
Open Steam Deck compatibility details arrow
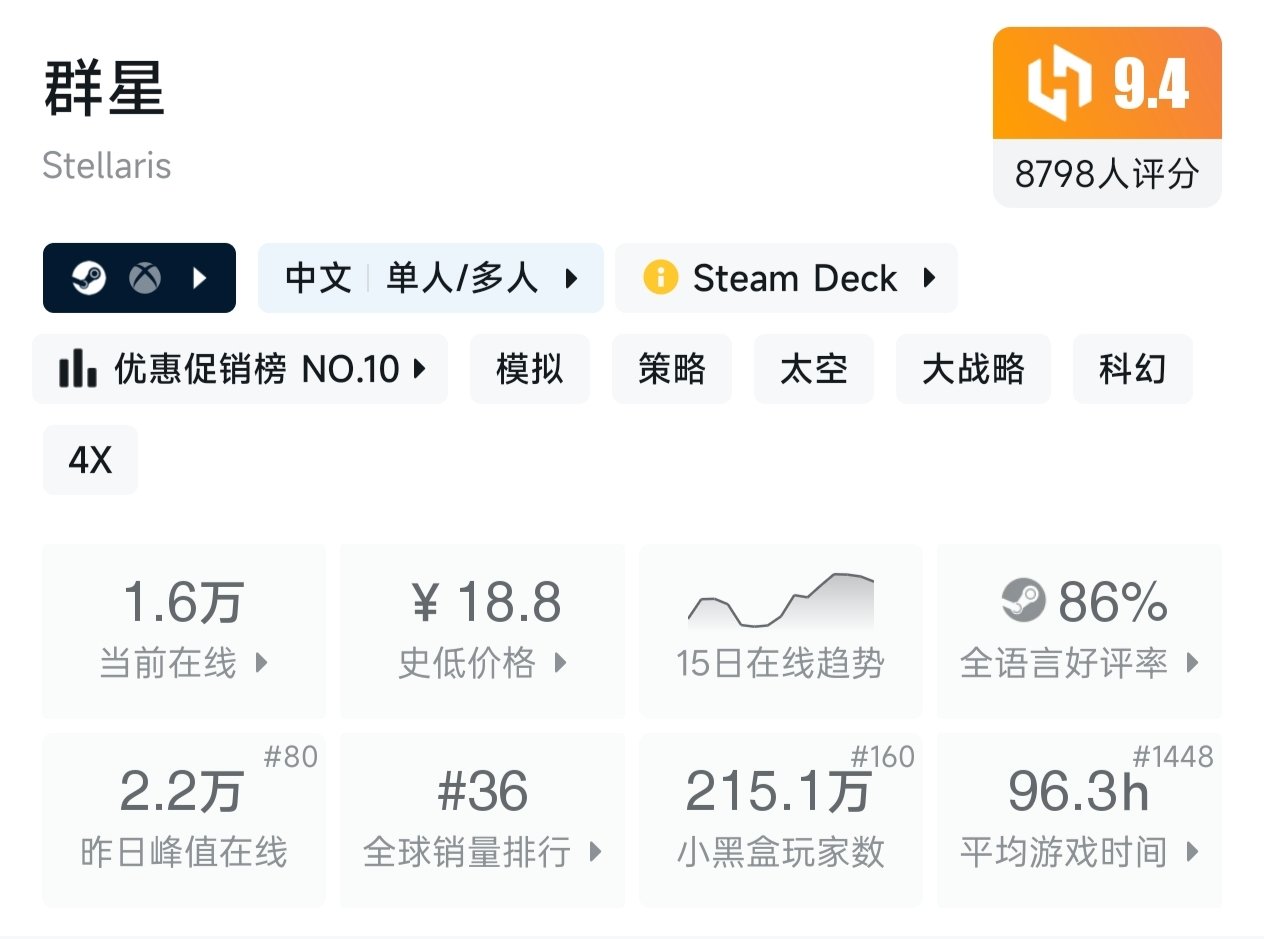pos(929,278)
